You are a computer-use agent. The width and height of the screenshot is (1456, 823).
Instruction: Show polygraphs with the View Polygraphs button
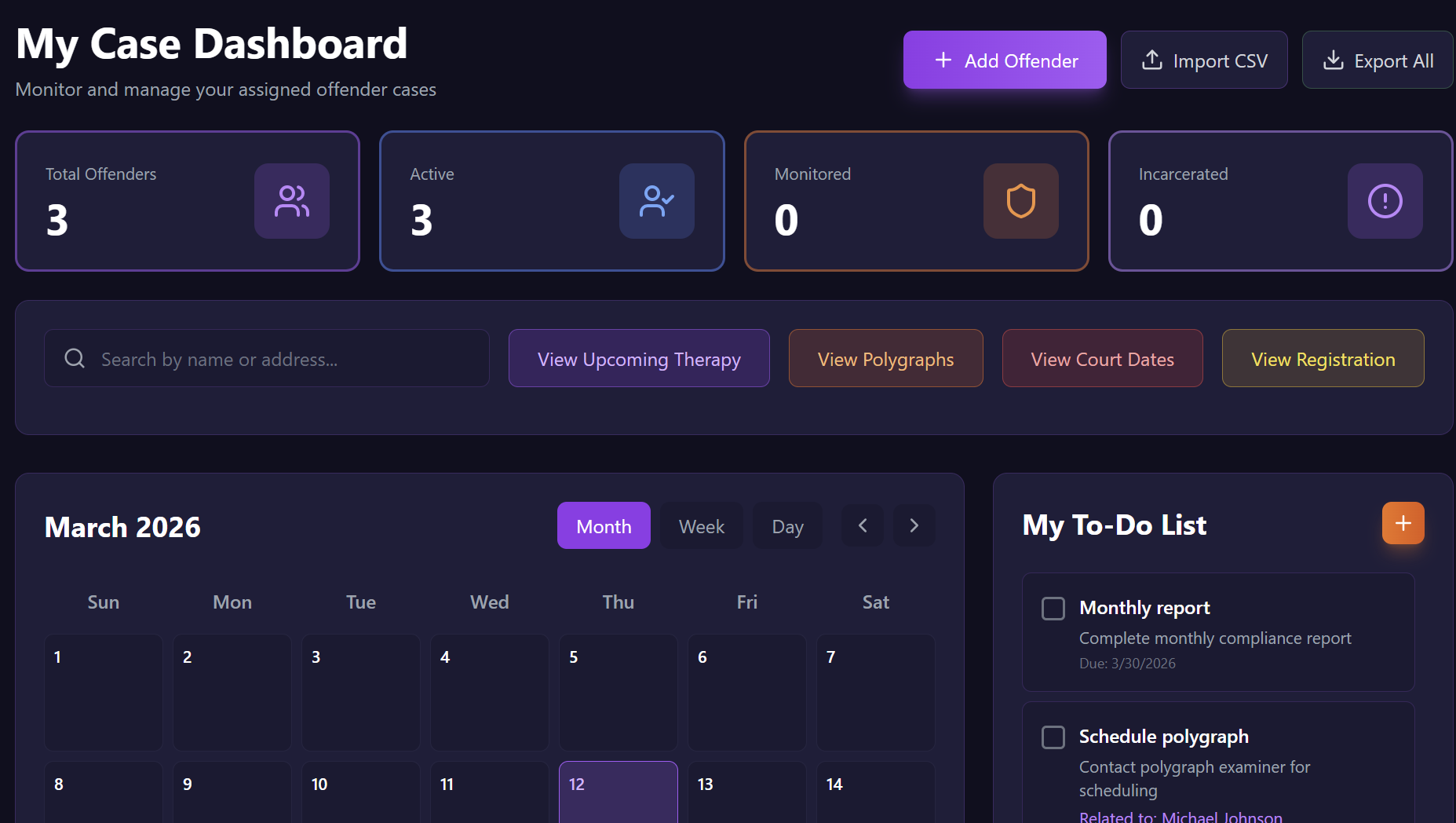click(886, 358)
